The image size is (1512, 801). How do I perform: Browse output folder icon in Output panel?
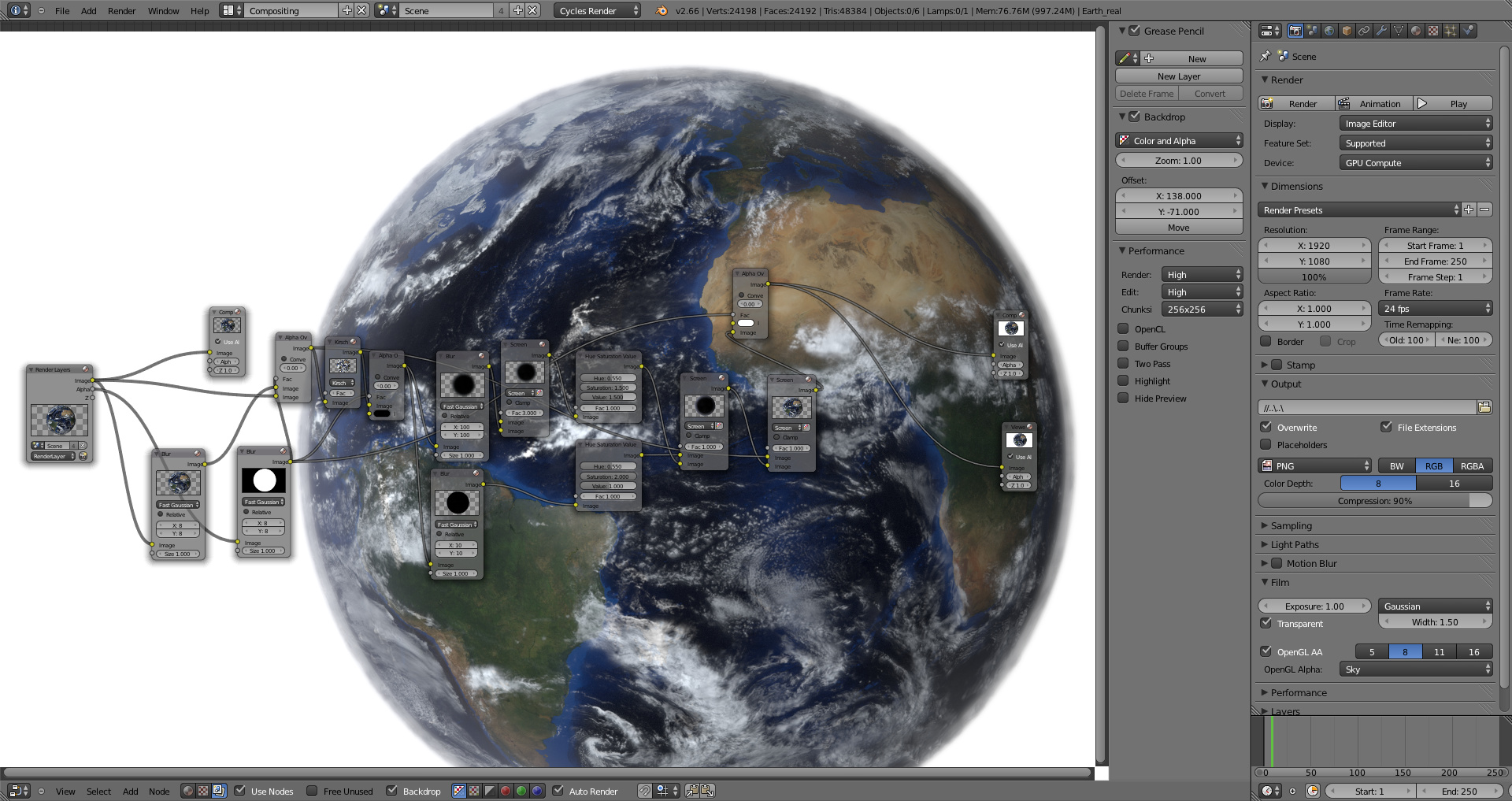(1484, 407)
